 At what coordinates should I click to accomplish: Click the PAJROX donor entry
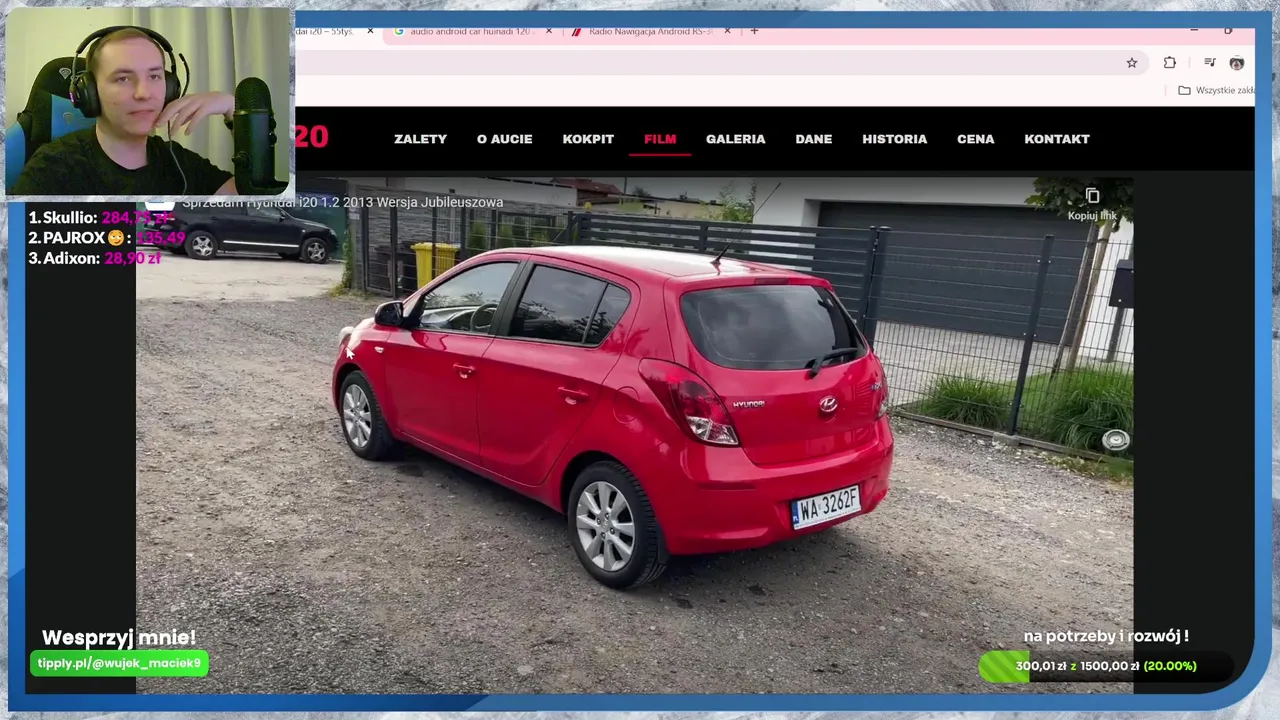107,238
